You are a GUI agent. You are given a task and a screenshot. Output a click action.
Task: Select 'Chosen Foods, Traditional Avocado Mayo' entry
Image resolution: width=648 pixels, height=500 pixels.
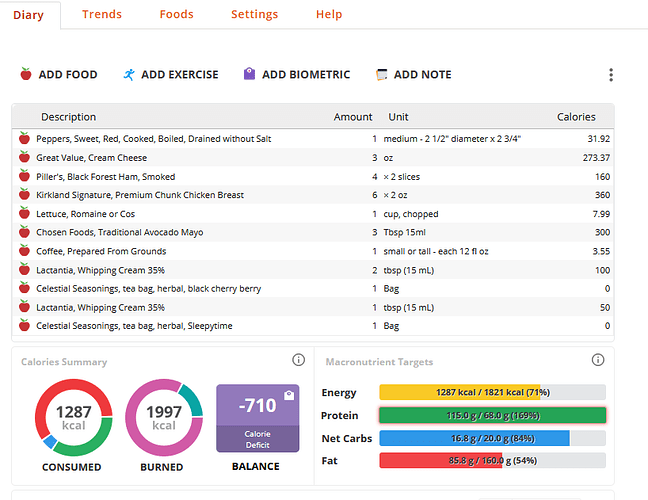point(119,232)
